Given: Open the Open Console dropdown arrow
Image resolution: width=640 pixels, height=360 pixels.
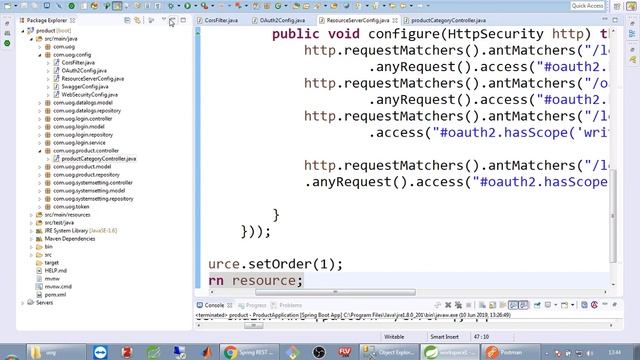Looking at the screenshot, I should coord(573,305).
